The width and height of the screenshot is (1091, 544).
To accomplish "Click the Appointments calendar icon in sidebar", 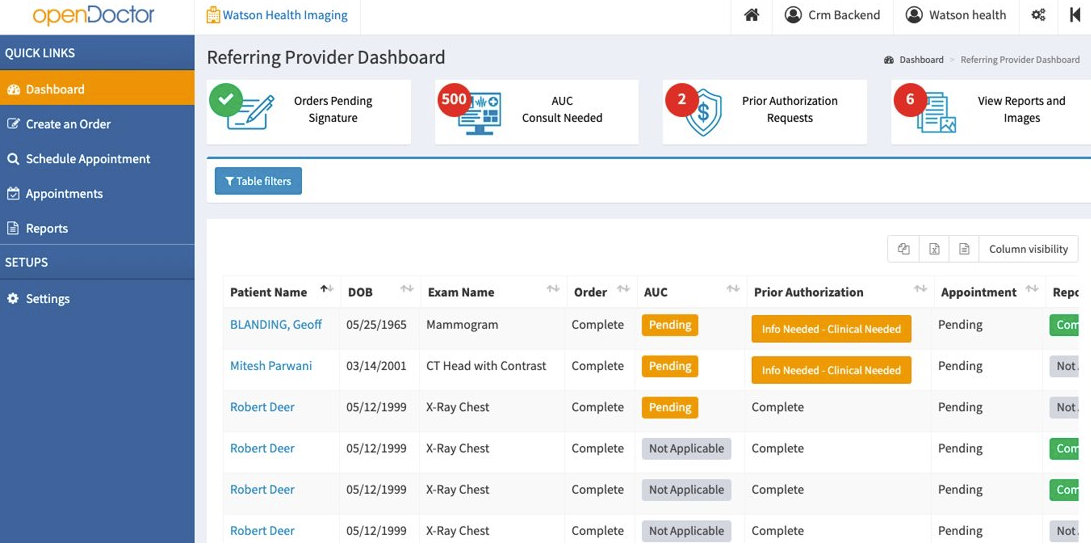I will pos(13,193).
